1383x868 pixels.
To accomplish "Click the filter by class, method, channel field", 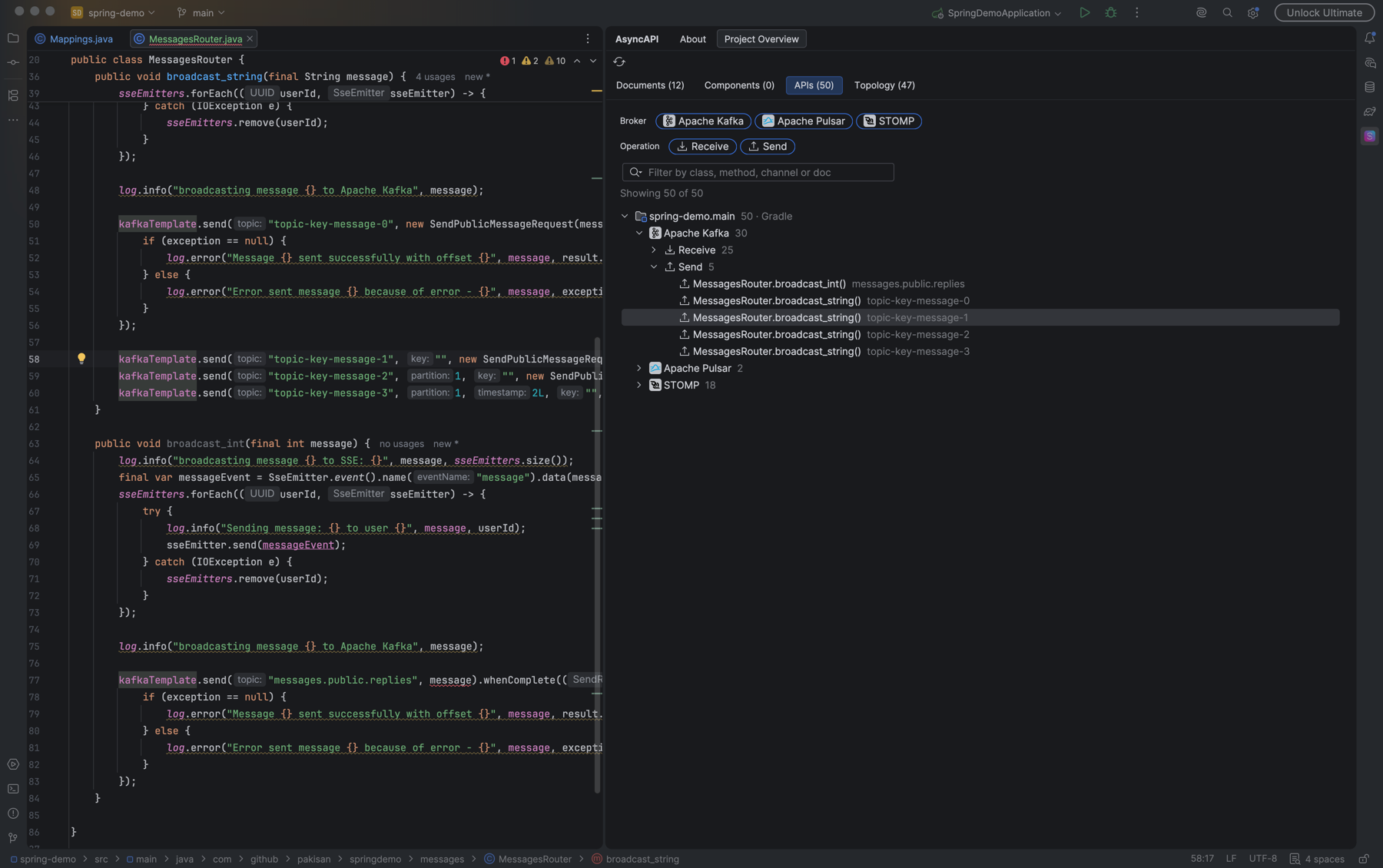I will click(x=758, y=173).
